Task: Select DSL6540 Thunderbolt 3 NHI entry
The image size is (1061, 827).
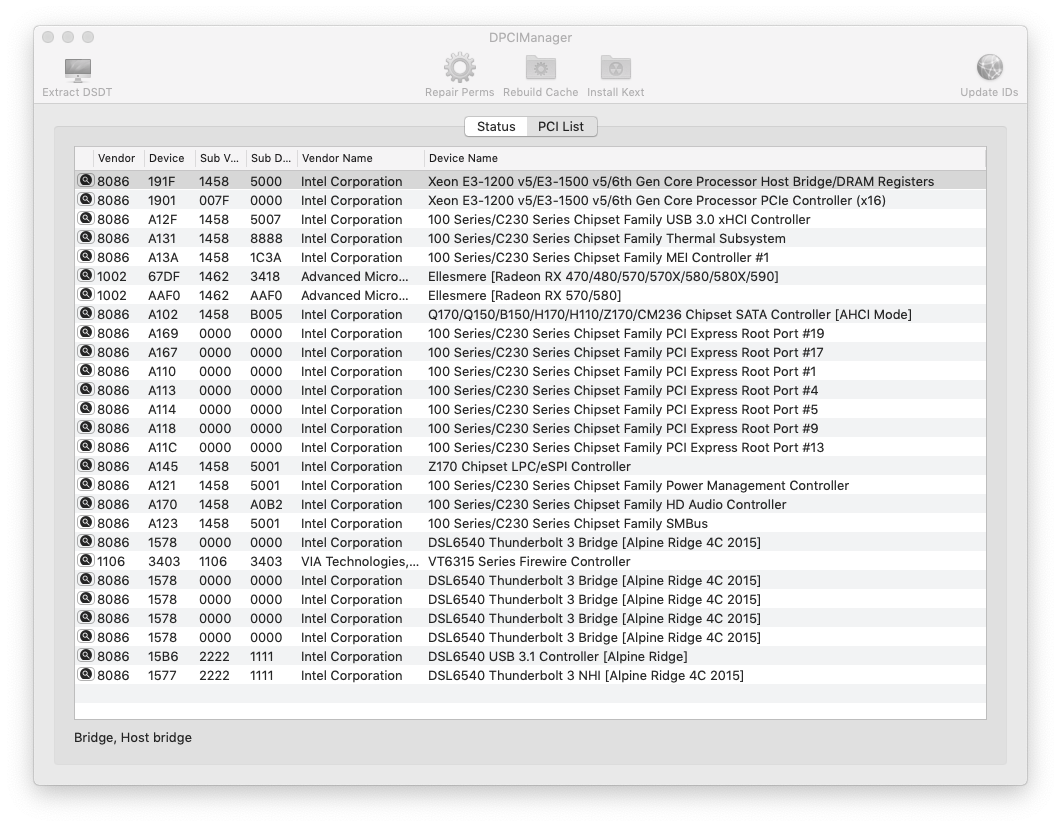Action: (x=585, y=675)
